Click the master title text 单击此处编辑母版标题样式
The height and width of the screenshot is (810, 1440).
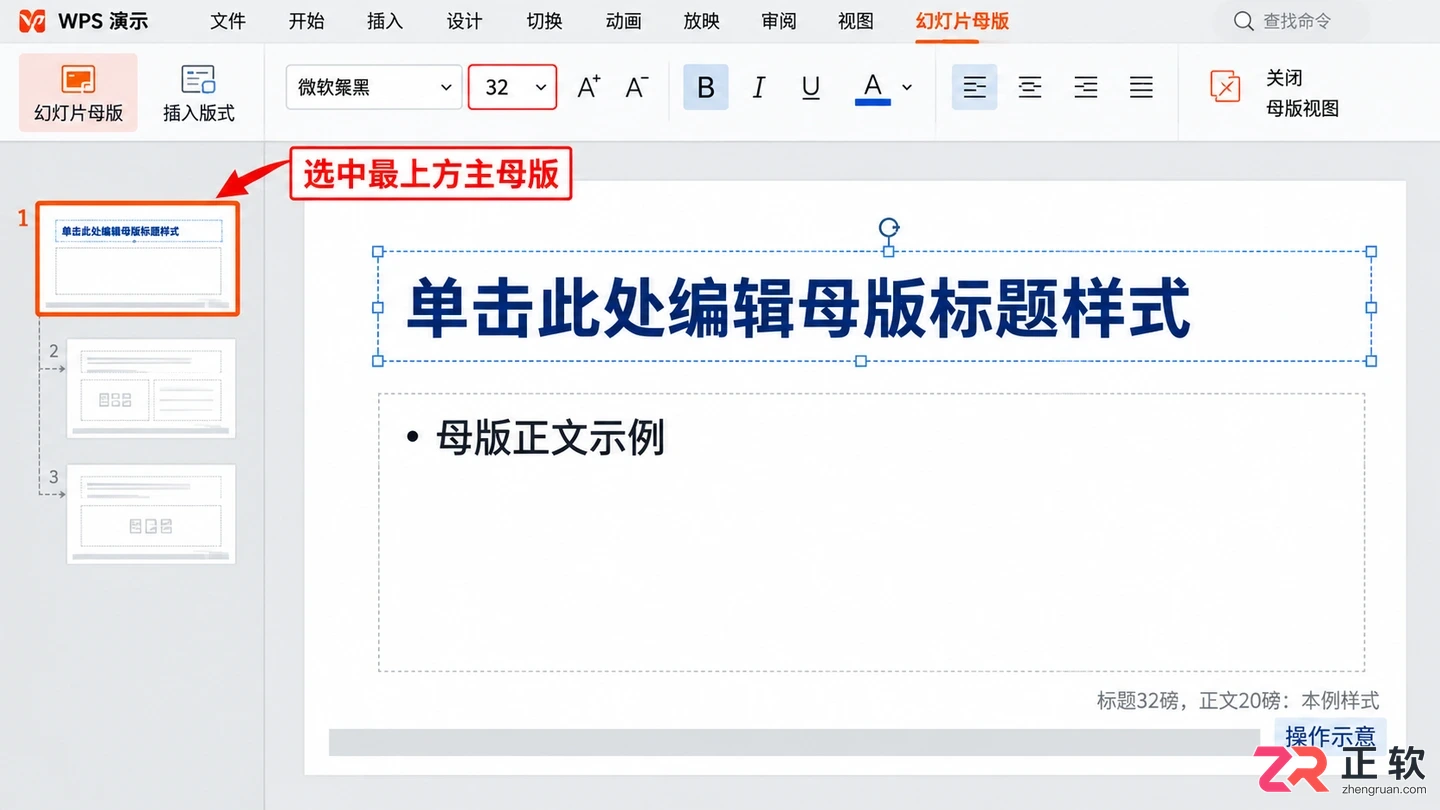(798, 307)
